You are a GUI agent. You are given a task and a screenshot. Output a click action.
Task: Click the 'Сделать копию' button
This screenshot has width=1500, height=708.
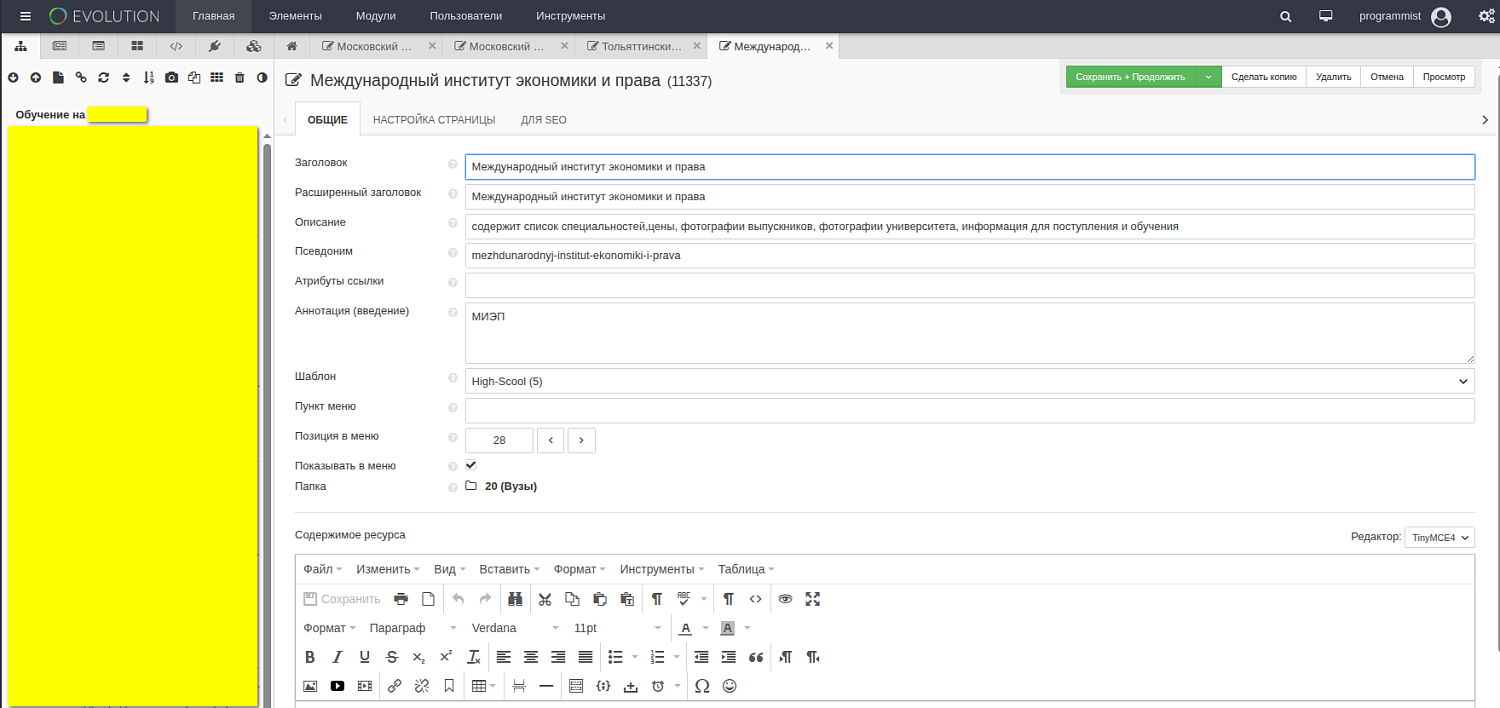pyautogui.click(x=1264, y=77)
